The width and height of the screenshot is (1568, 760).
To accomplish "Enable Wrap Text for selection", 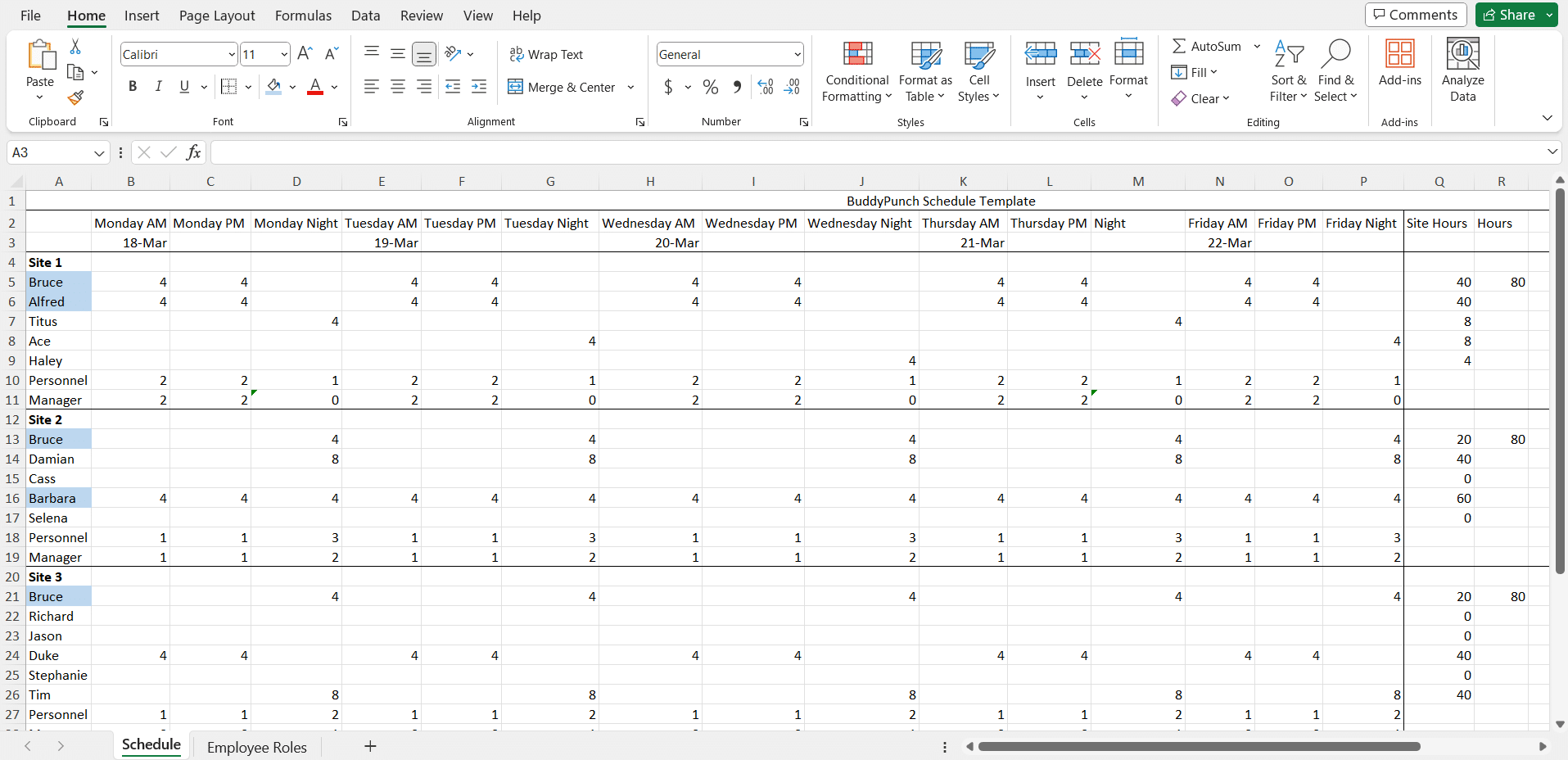I will (547, 54).
